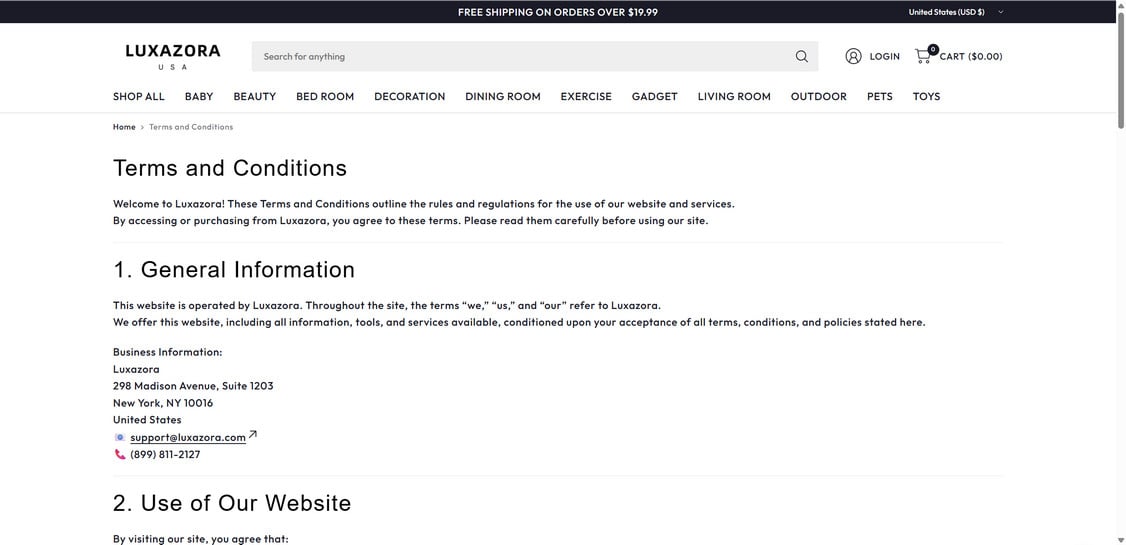Click the support@luxazora.com email link

[188, 437]
